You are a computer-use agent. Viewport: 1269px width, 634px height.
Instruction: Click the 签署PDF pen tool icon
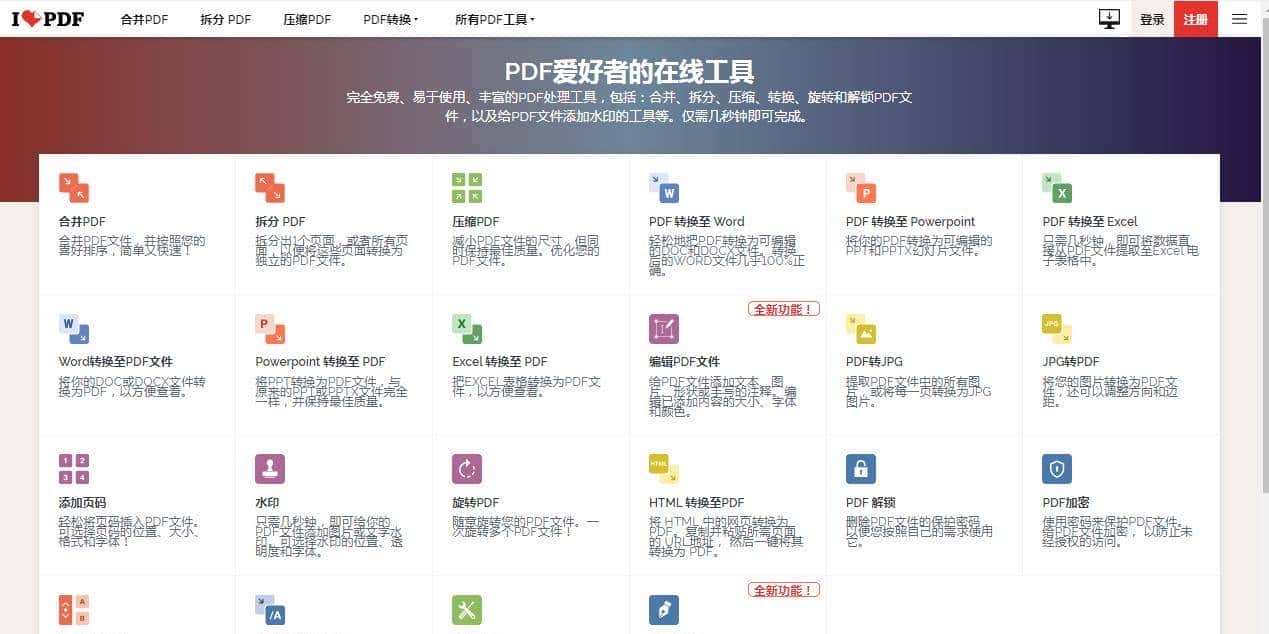(x=663, y=608)
